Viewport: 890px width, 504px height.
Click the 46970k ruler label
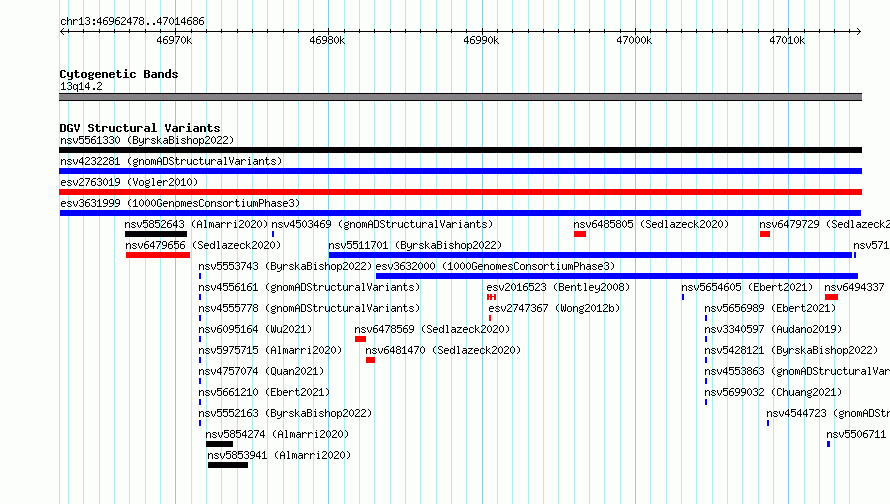click(174, 40)
